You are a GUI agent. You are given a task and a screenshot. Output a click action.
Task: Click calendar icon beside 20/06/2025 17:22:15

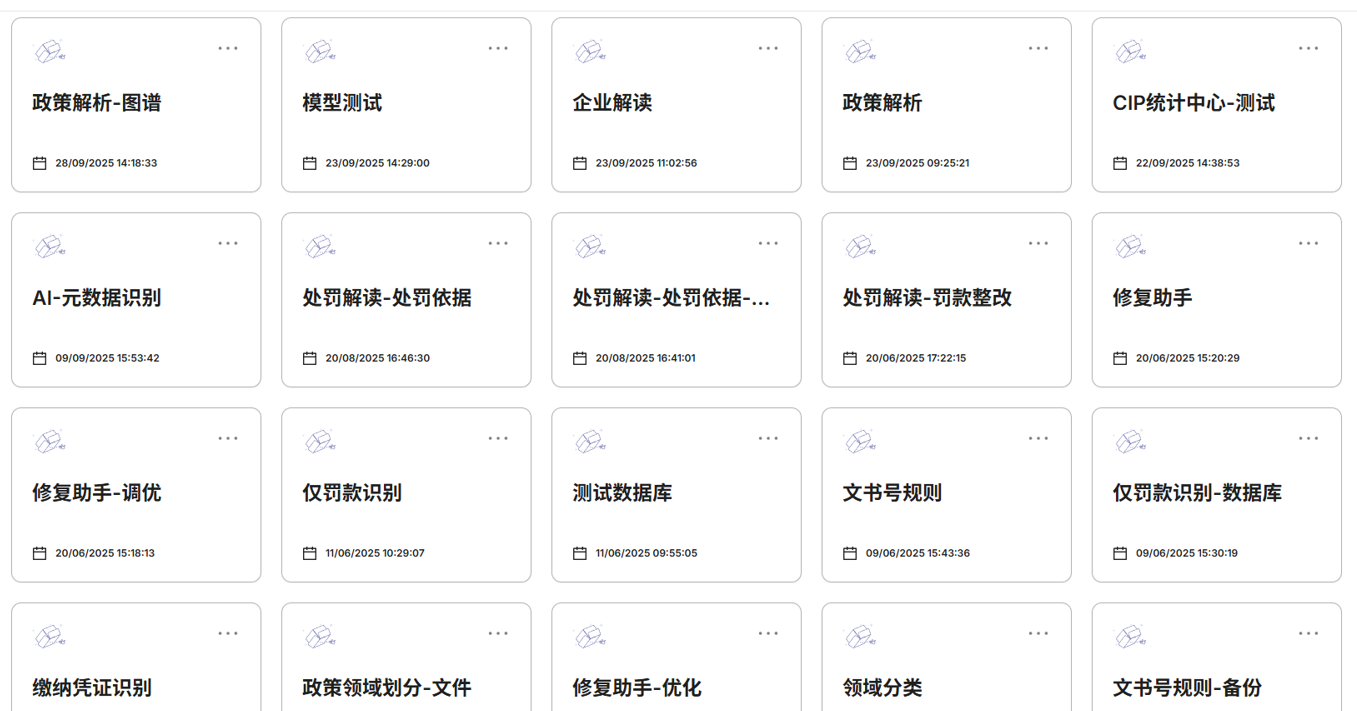click(850, 358)
